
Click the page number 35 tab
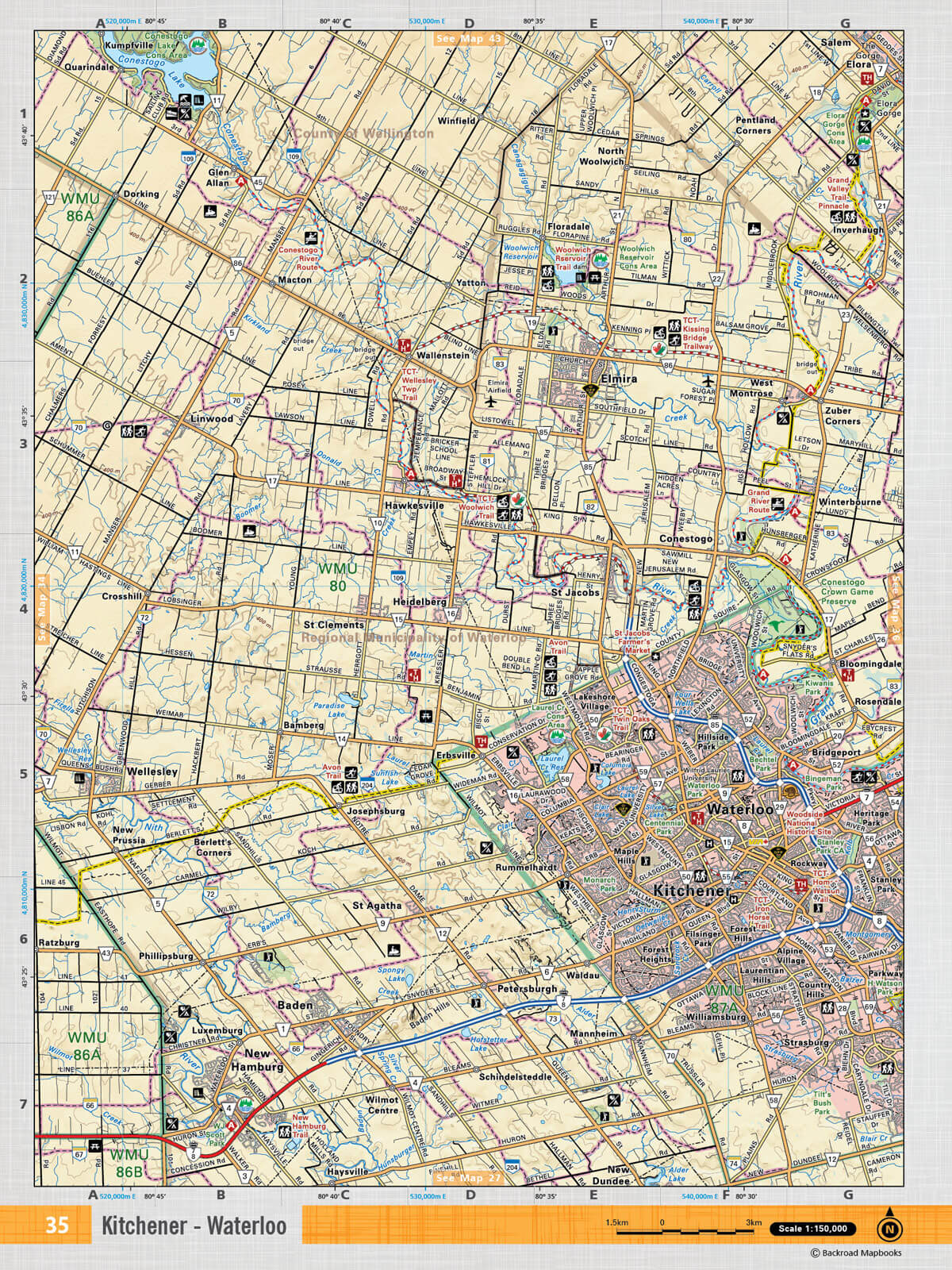(57, 1226)
